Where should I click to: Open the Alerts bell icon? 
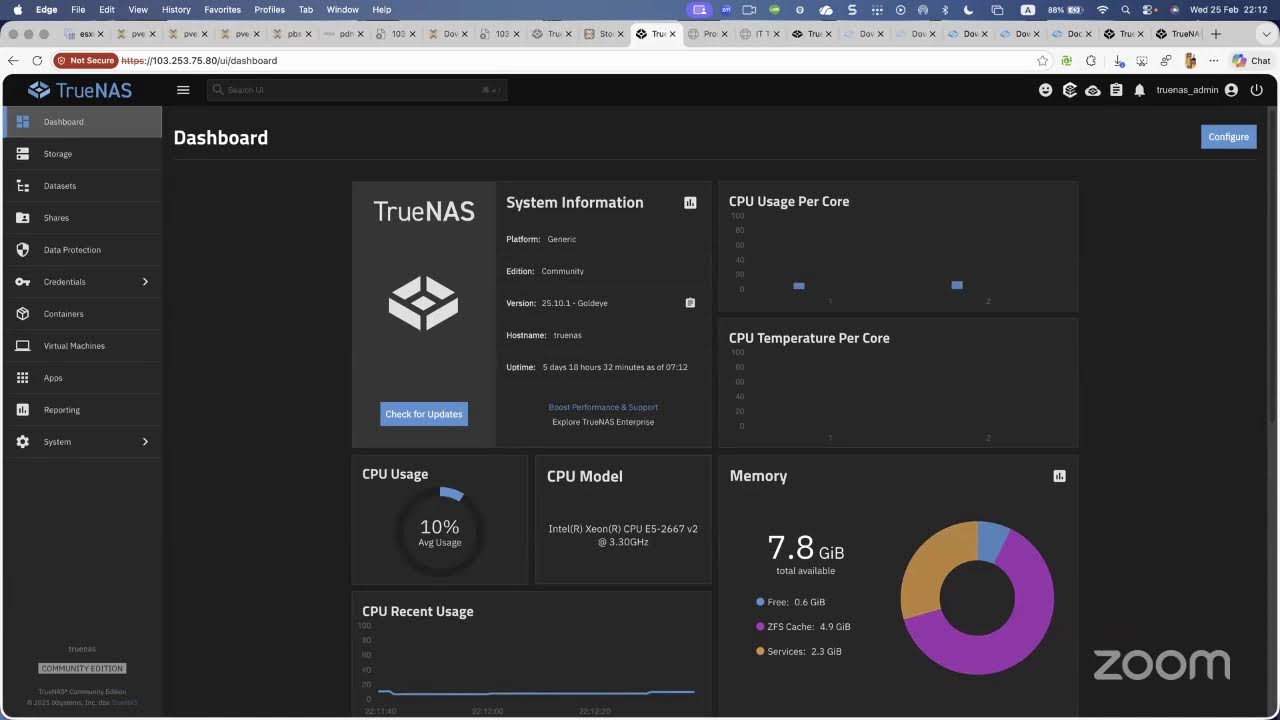1140,90
